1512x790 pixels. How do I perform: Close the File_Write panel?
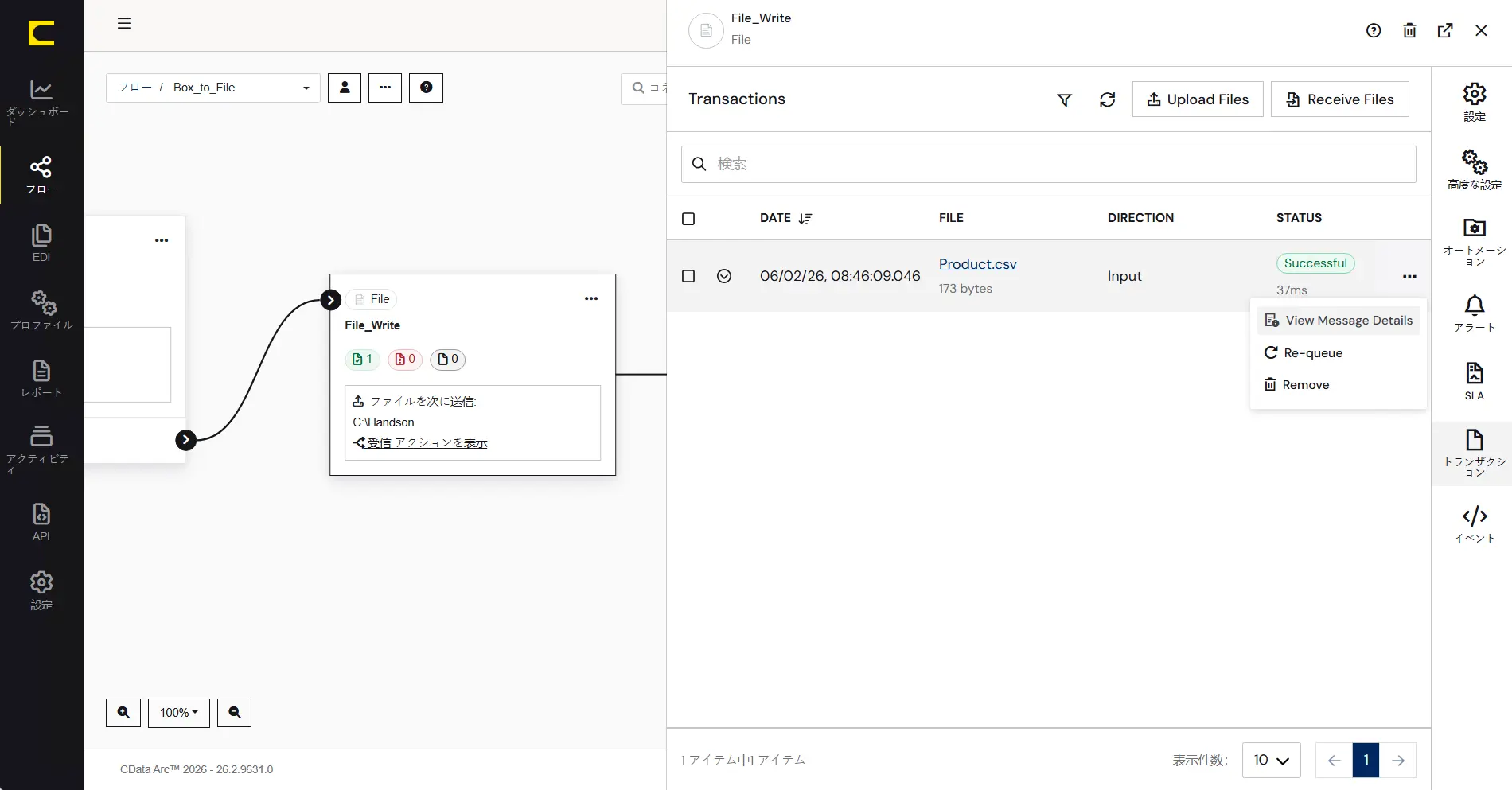tap(1481, 30)
